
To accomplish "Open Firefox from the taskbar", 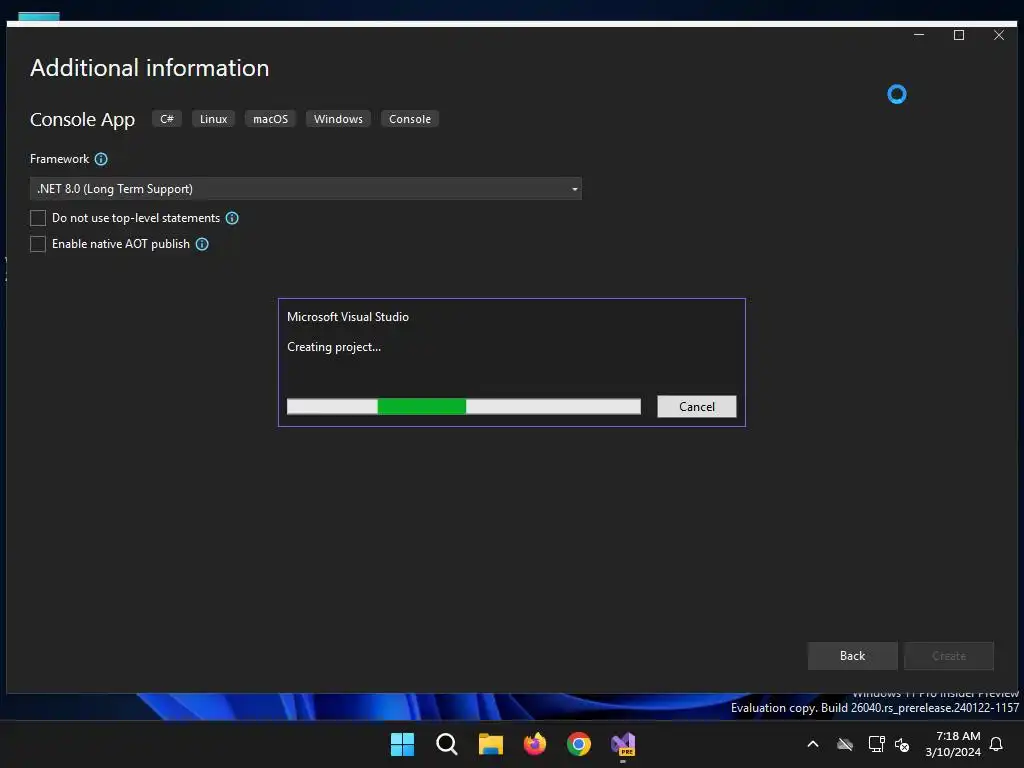I will click(535, 744).
